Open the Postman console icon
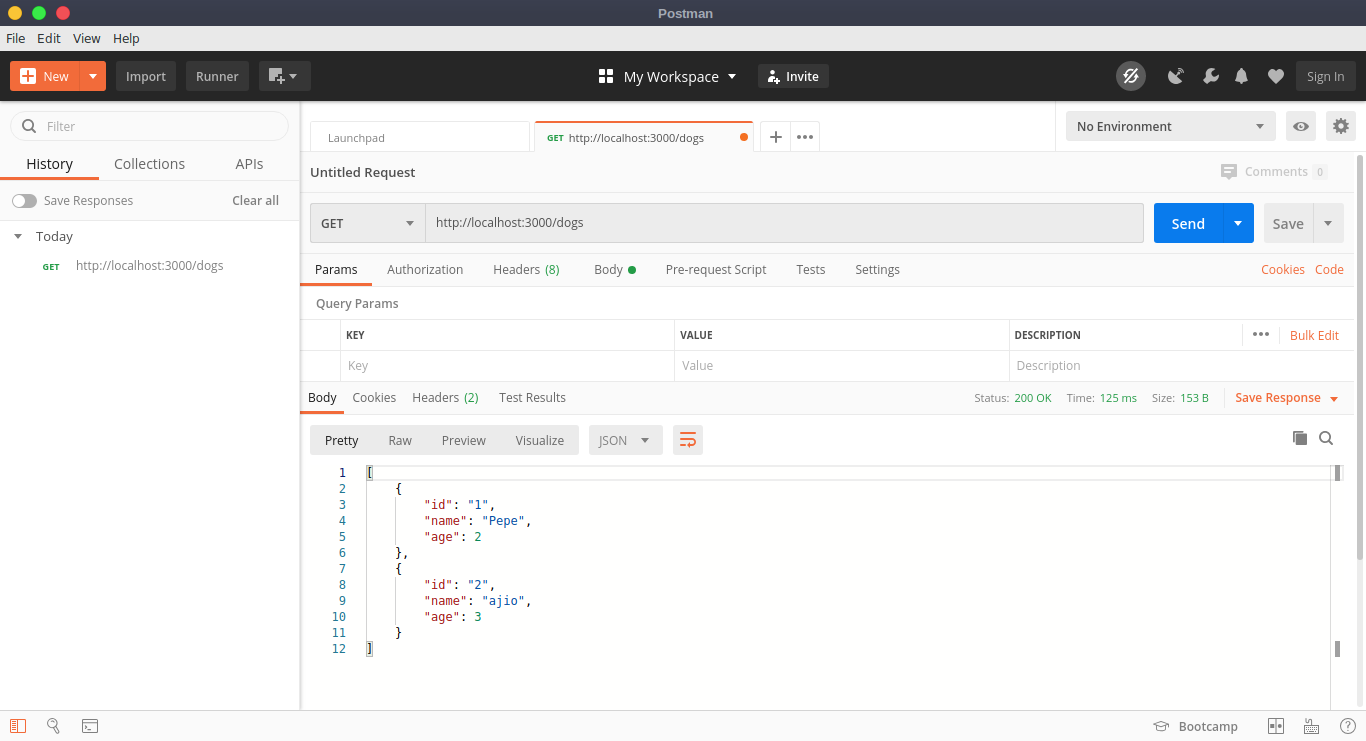 coord(90,726)
